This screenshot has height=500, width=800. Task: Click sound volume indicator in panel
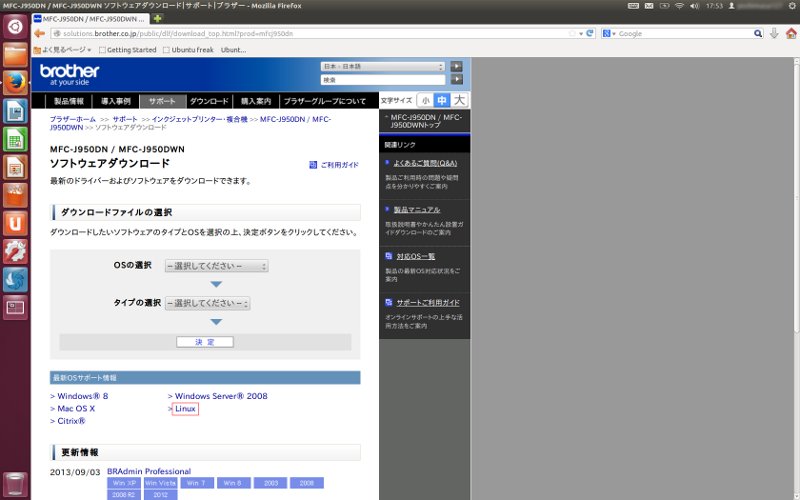point(694,6)
